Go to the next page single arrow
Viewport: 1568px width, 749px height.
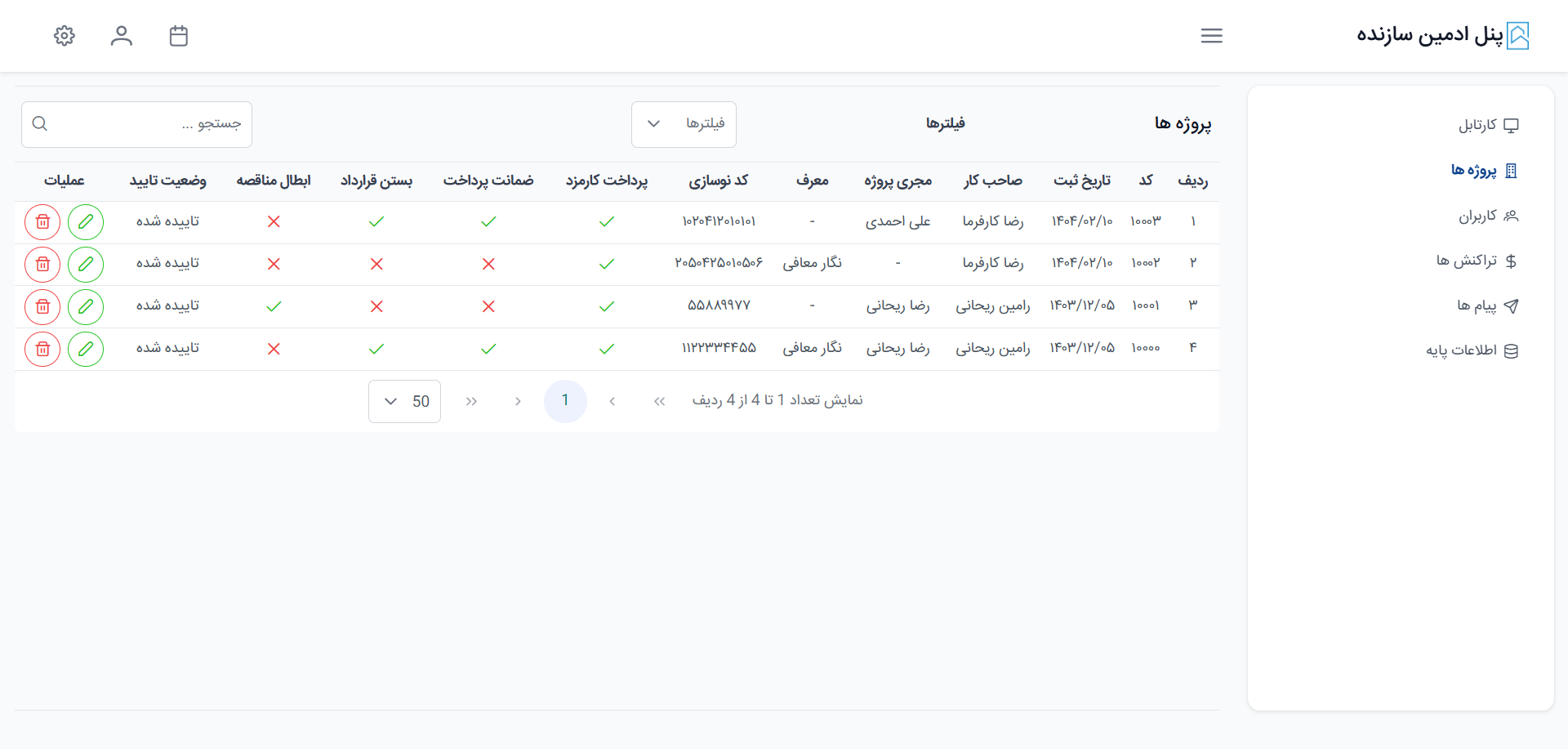click(518, 401)
